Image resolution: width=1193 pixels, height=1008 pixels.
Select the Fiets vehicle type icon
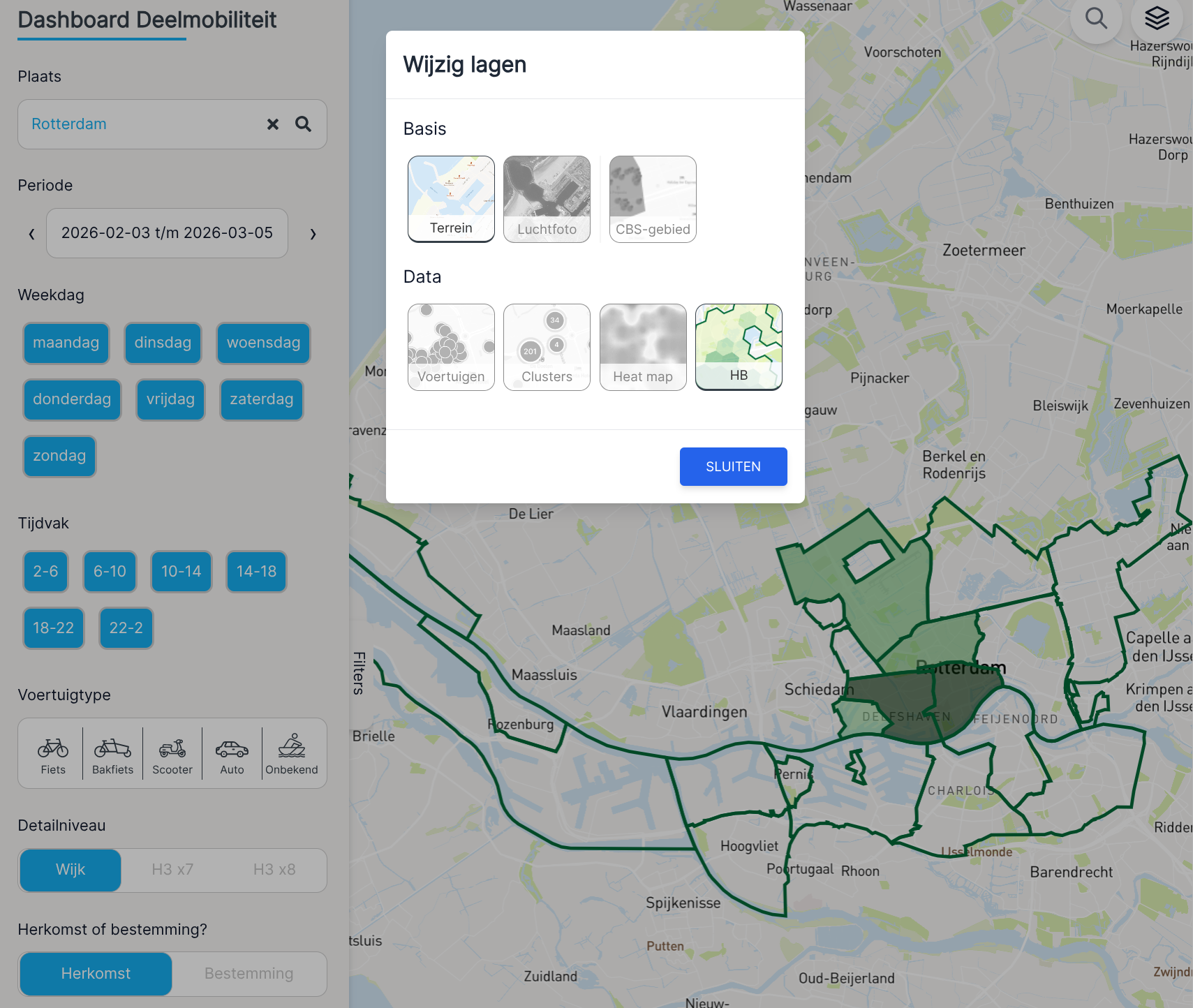[53, 755]
